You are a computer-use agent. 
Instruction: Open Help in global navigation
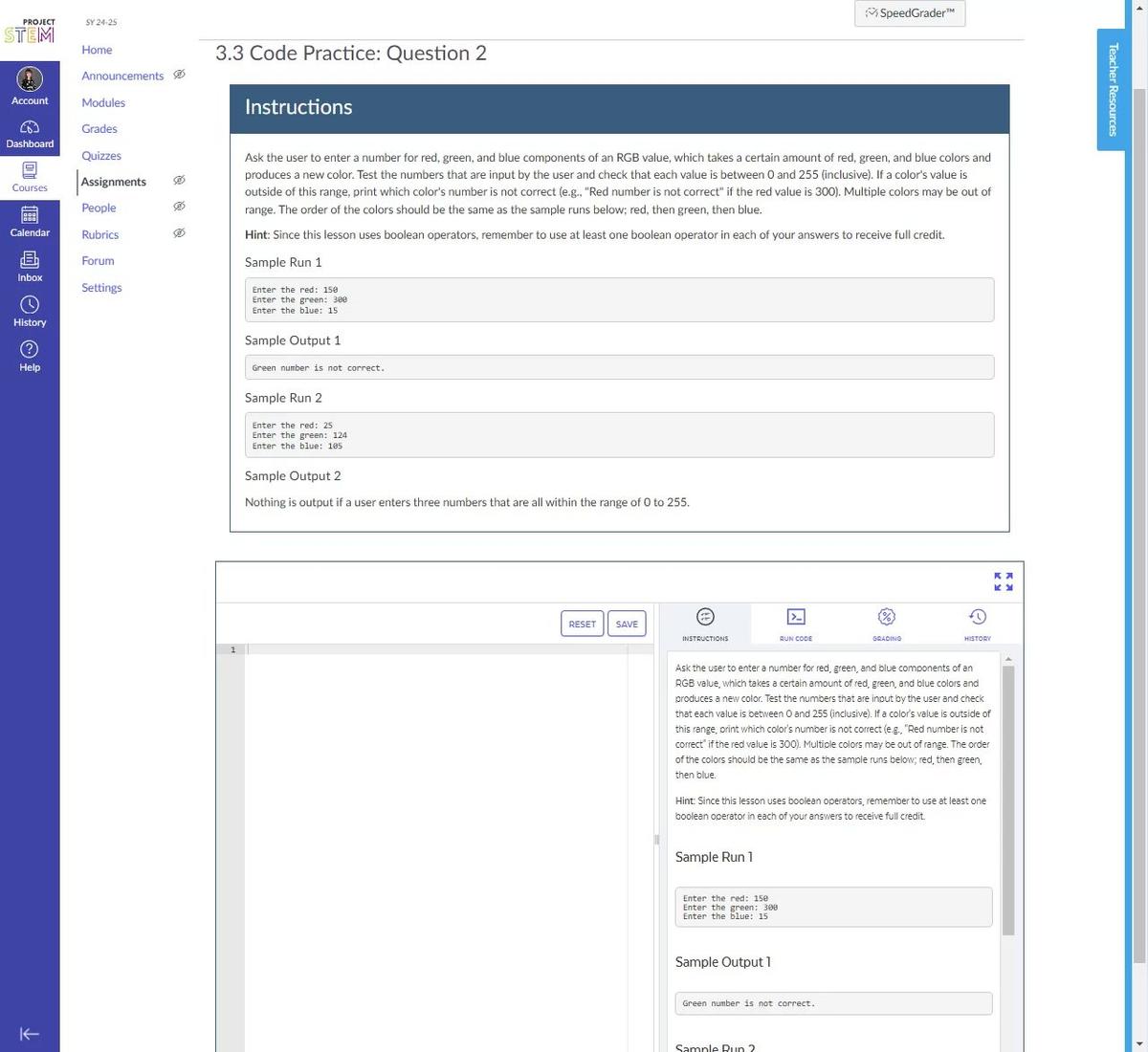pyautogui.click(x=30, y=357)
